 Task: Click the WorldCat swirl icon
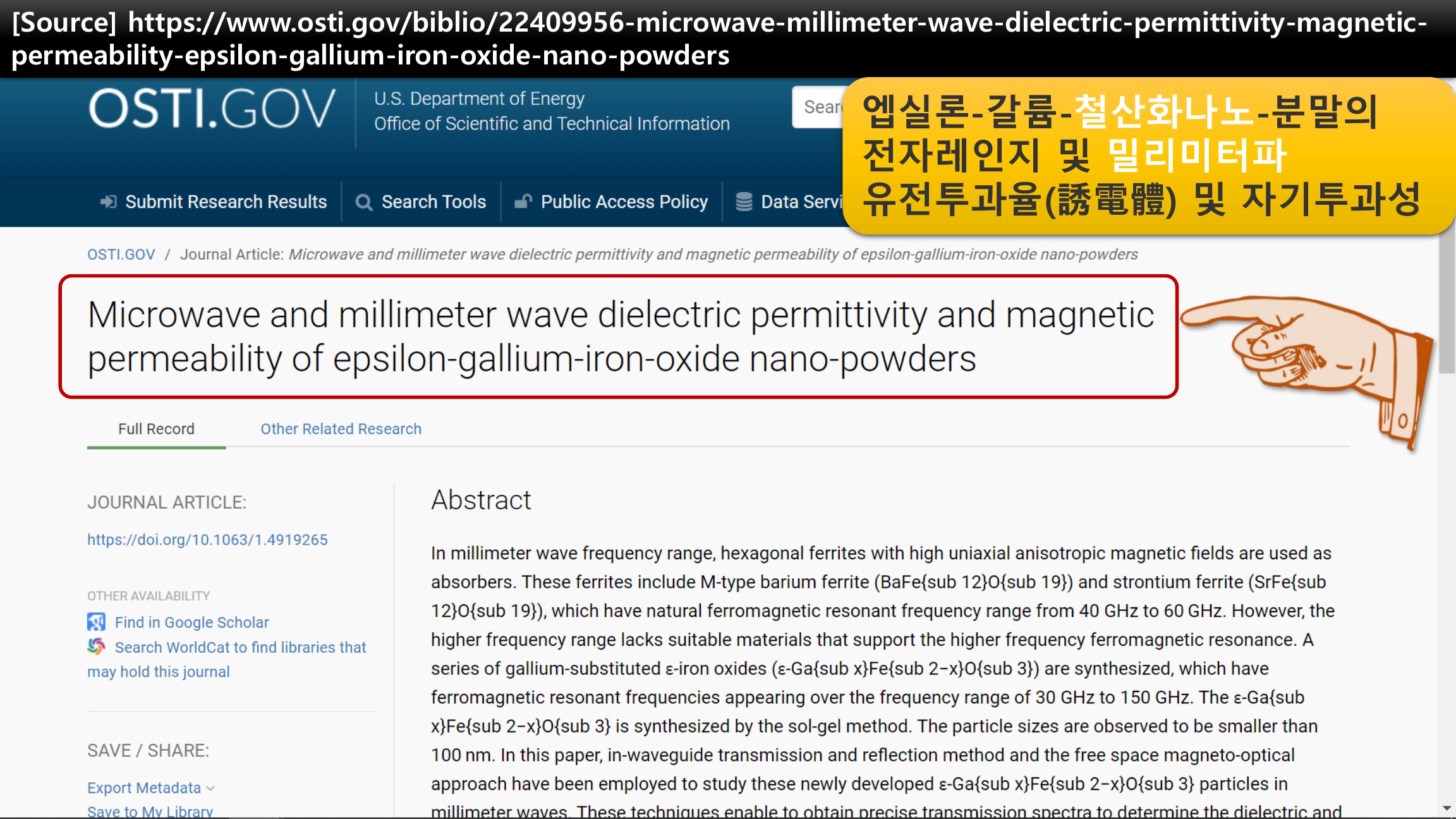click(x=96, y=646)
